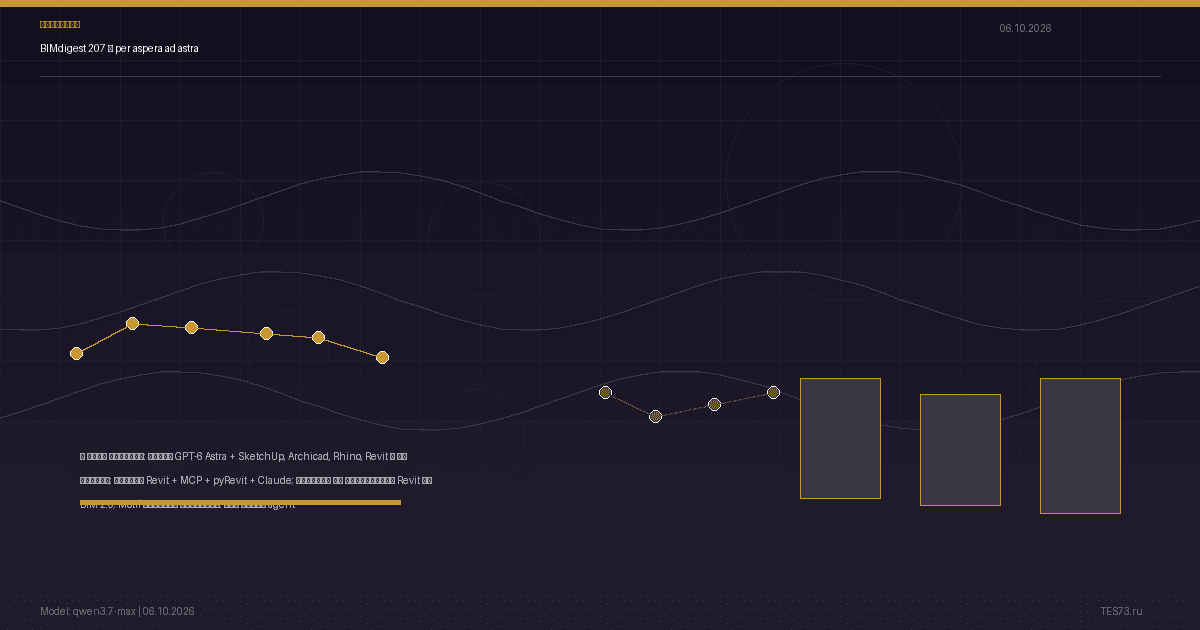Click the shortest bar in the bar chart
The height and width of the screenshot is (630, 1200).
960,450
